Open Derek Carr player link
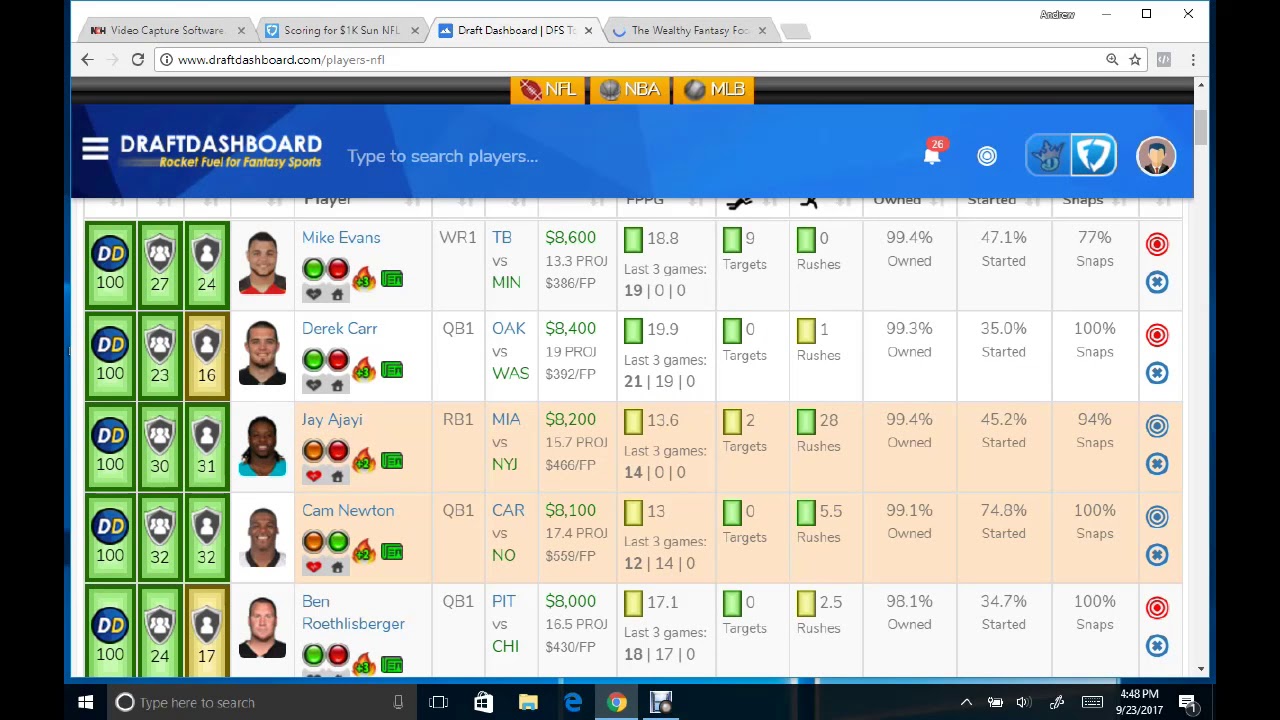The height and width of the screenshot is (720, 1280). pos(340,329)
